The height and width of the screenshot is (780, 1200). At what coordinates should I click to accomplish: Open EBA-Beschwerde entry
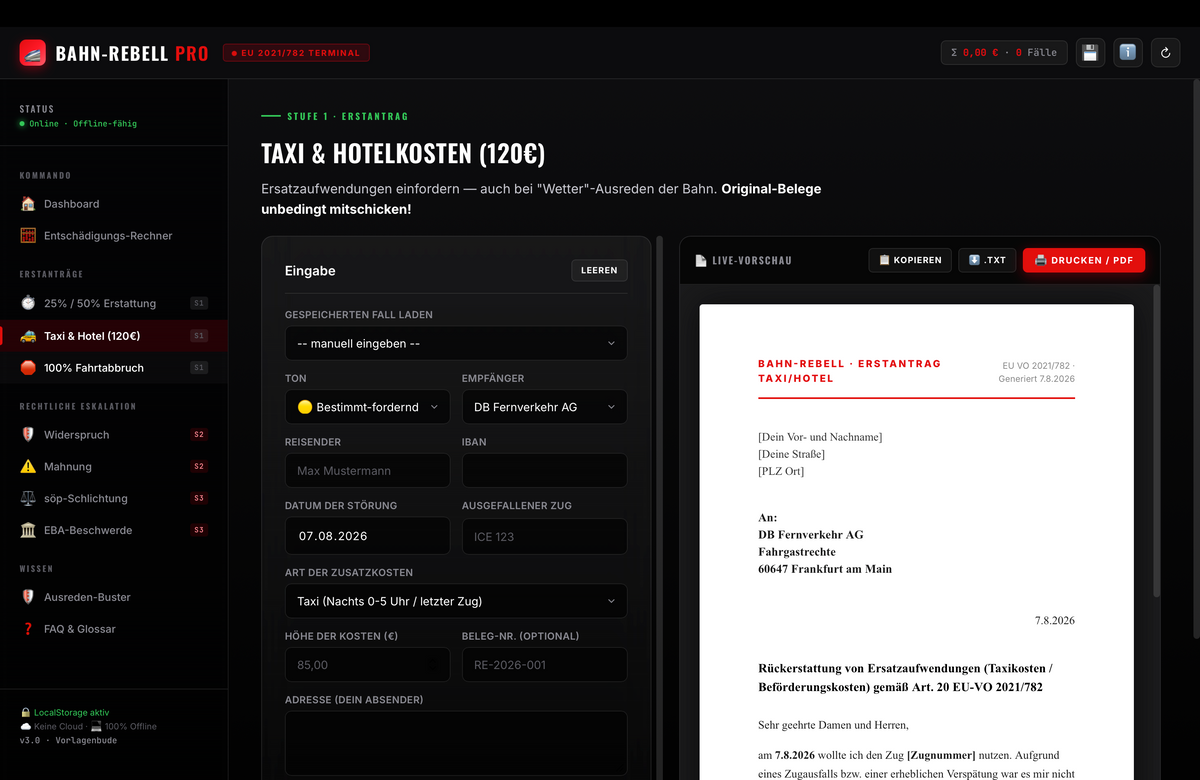click(113, 530)
